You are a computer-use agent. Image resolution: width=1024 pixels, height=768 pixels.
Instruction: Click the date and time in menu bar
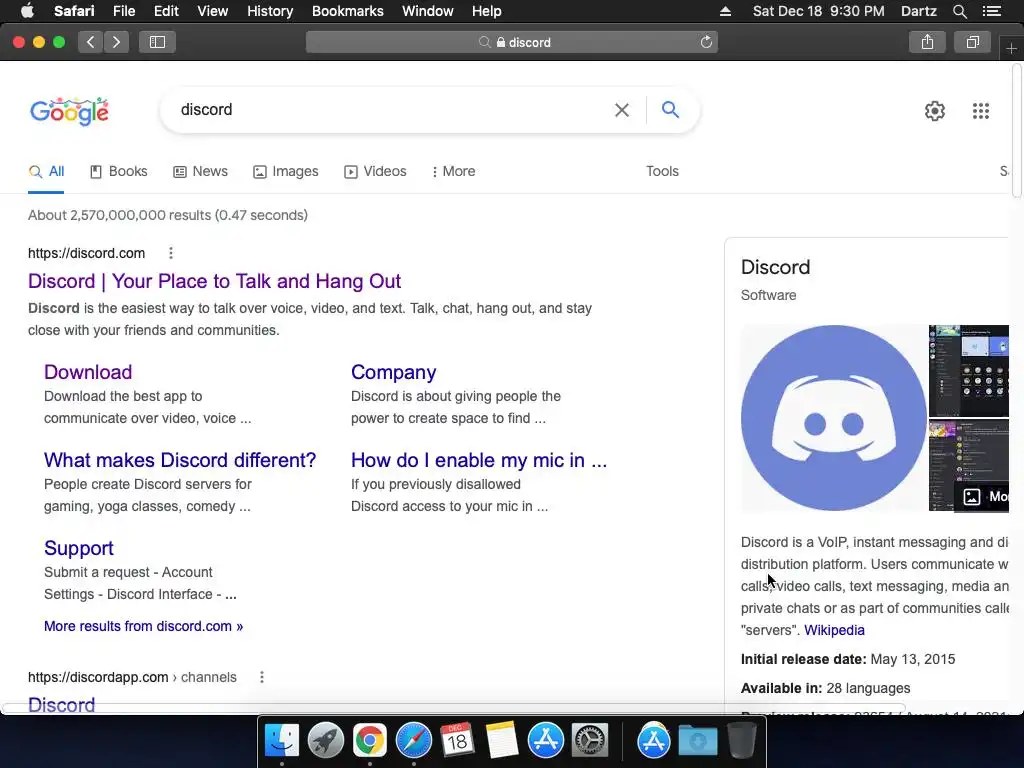click(x=818, y=11)
